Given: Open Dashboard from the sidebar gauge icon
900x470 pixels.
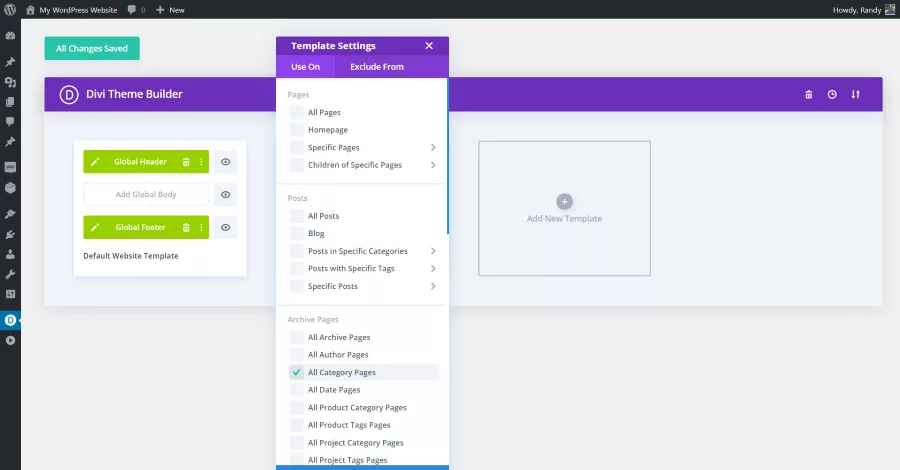Looking at the screenshot, I should pos(10,36).
